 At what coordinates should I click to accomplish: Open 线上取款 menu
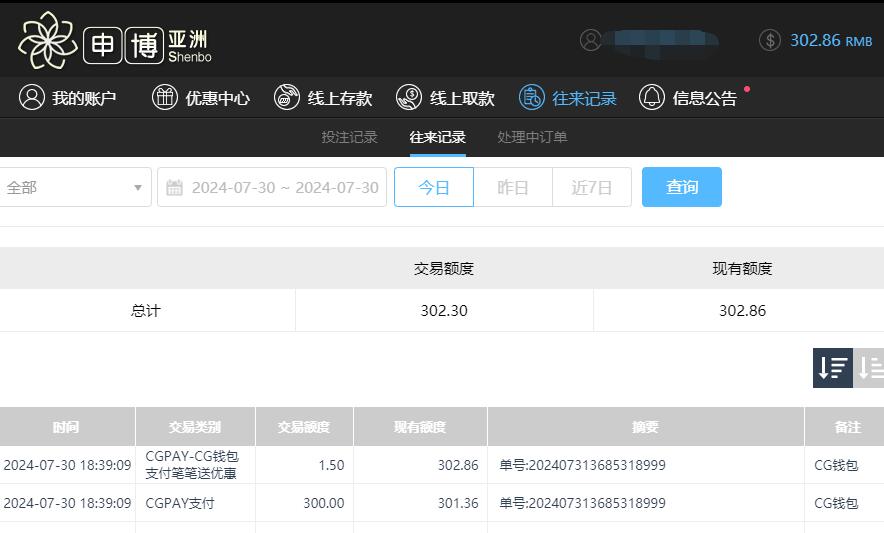pyautogui.click(x=445, y=98)
